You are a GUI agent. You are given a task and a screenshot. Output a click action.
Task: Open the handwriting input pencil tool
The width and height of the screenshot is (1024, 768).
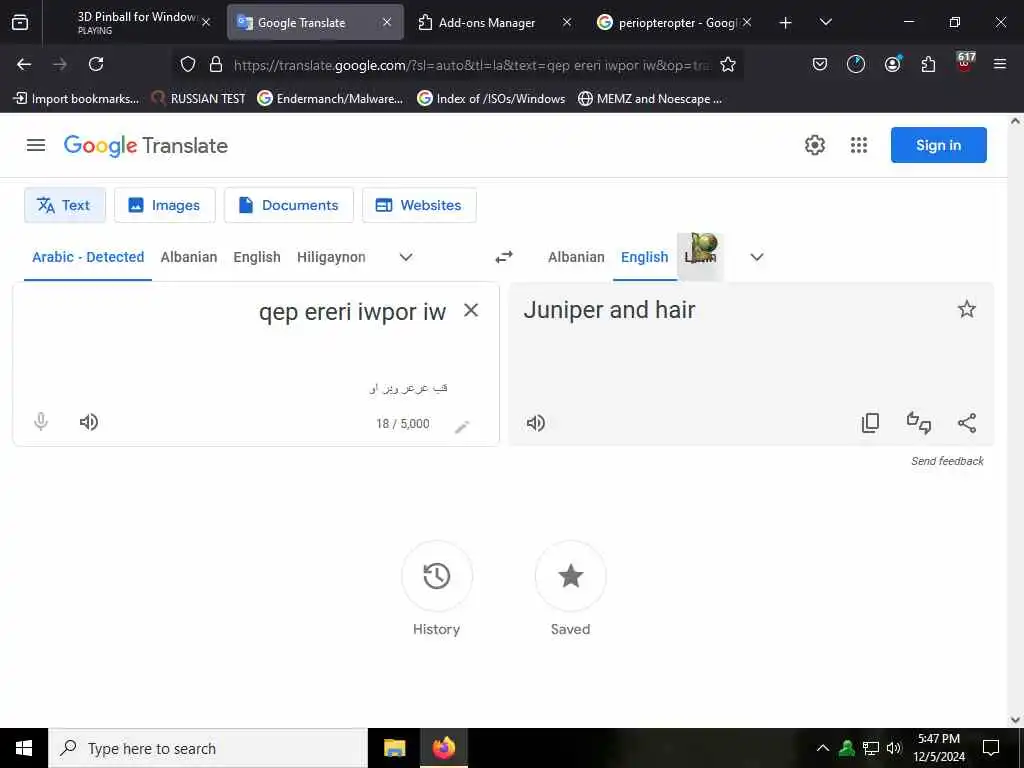[x=462, y=426]
